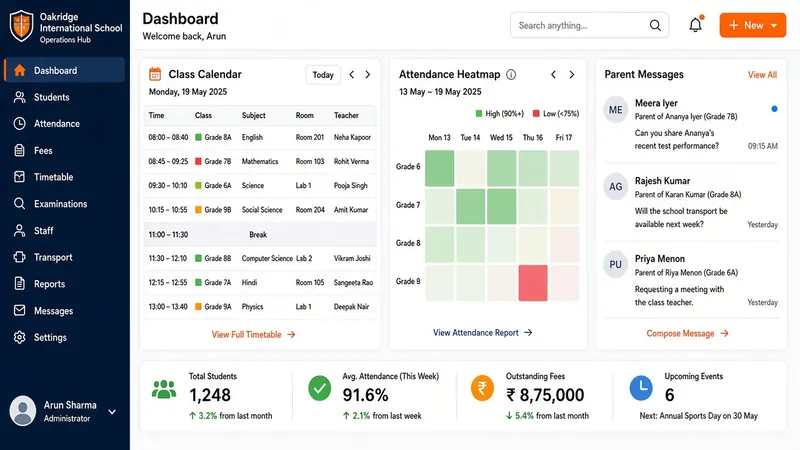Click the 11:00 – 11:30 Break row
800x450 pixels.
tap(260, 235)
